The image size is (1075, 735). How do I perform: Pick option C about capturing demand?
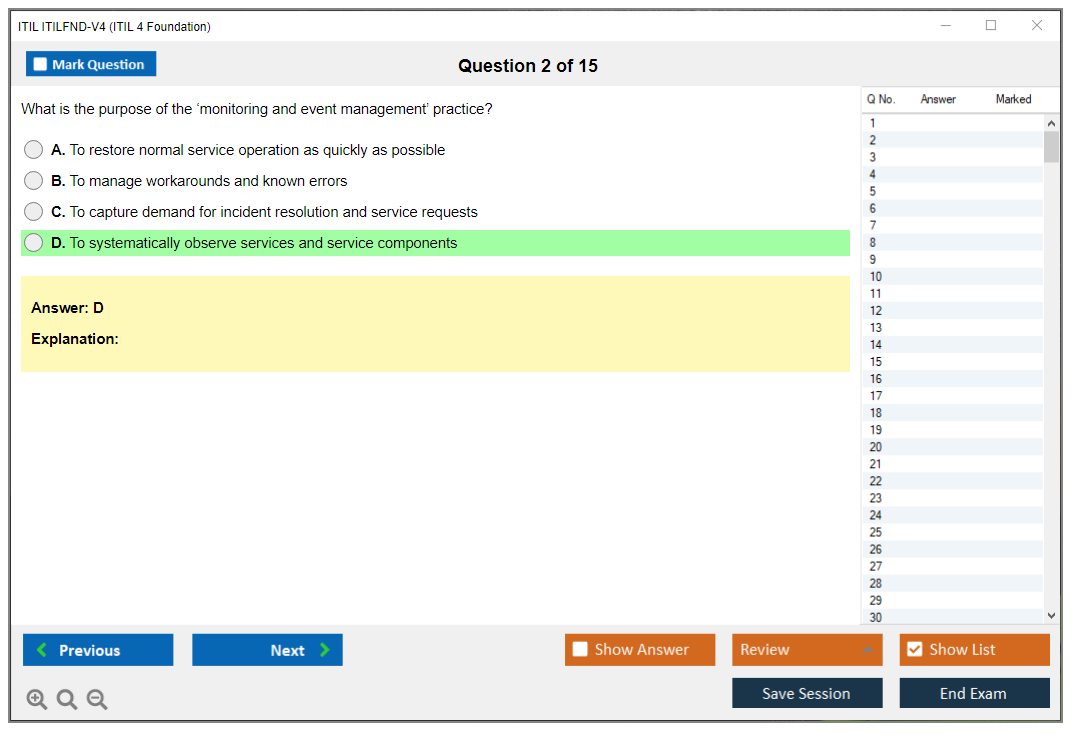34,212
